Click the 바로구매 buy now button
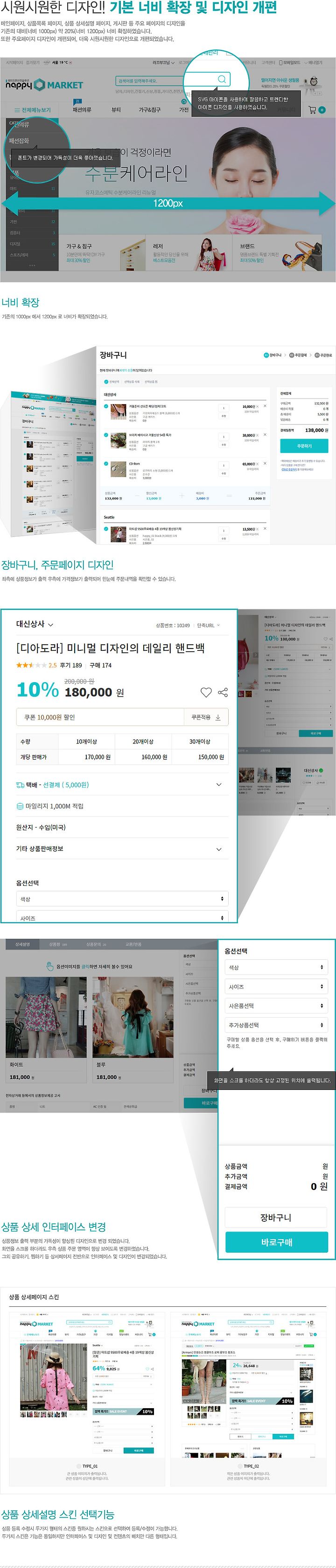This screenshot has width=336, height=1568. coord(276,1242)
